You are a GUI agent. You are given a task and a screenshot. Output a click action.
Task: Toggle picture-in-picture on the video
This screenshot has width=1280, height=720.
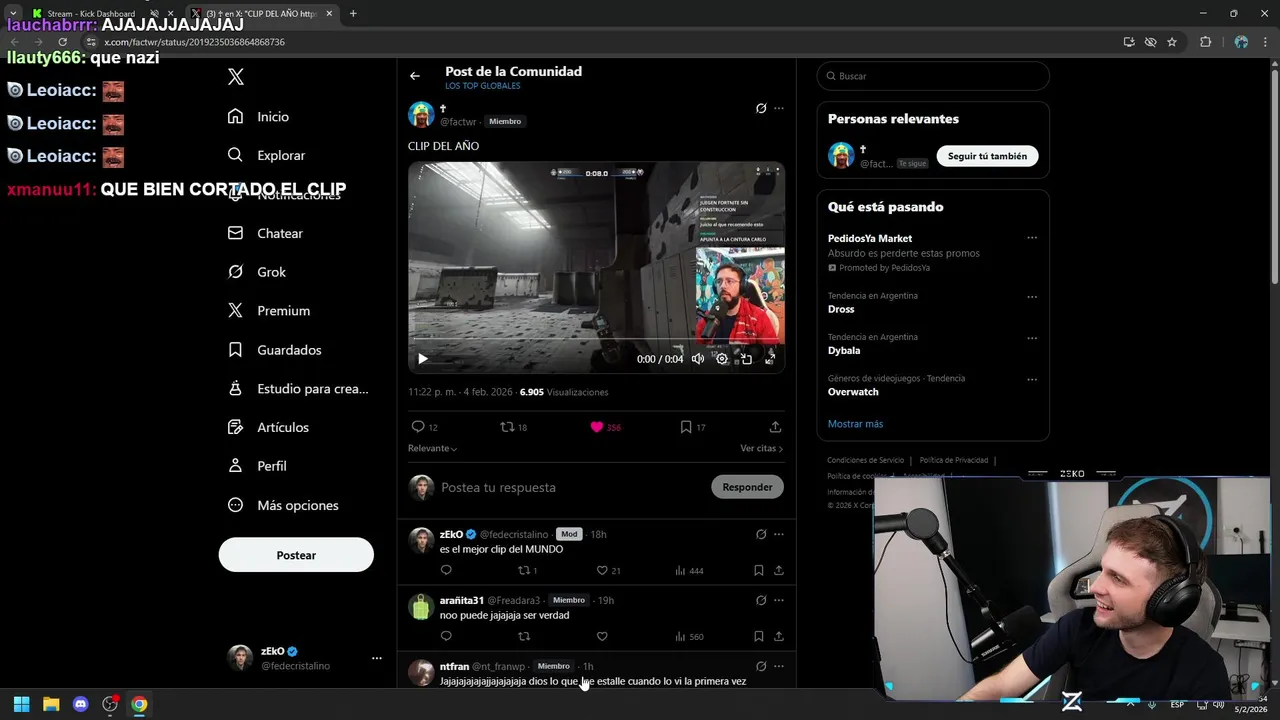tap(746, 359)
